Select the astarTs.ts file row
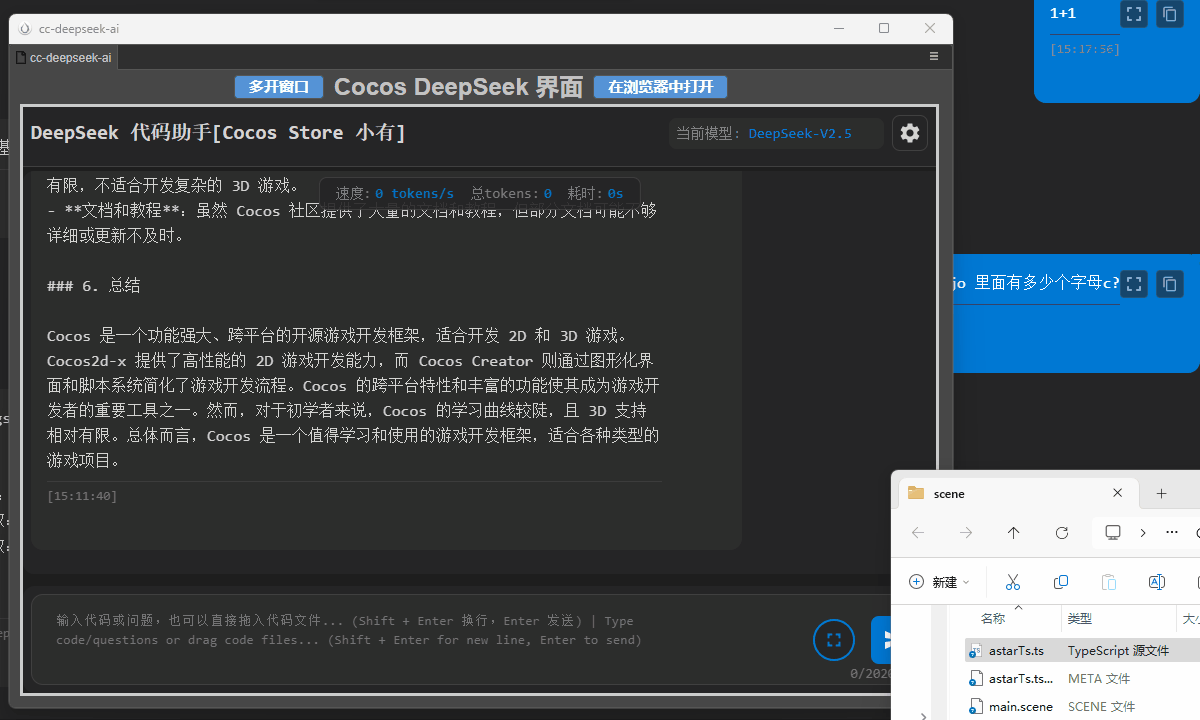The width and height of the screenshot is (1200, 720). (x=1081, y=650)
